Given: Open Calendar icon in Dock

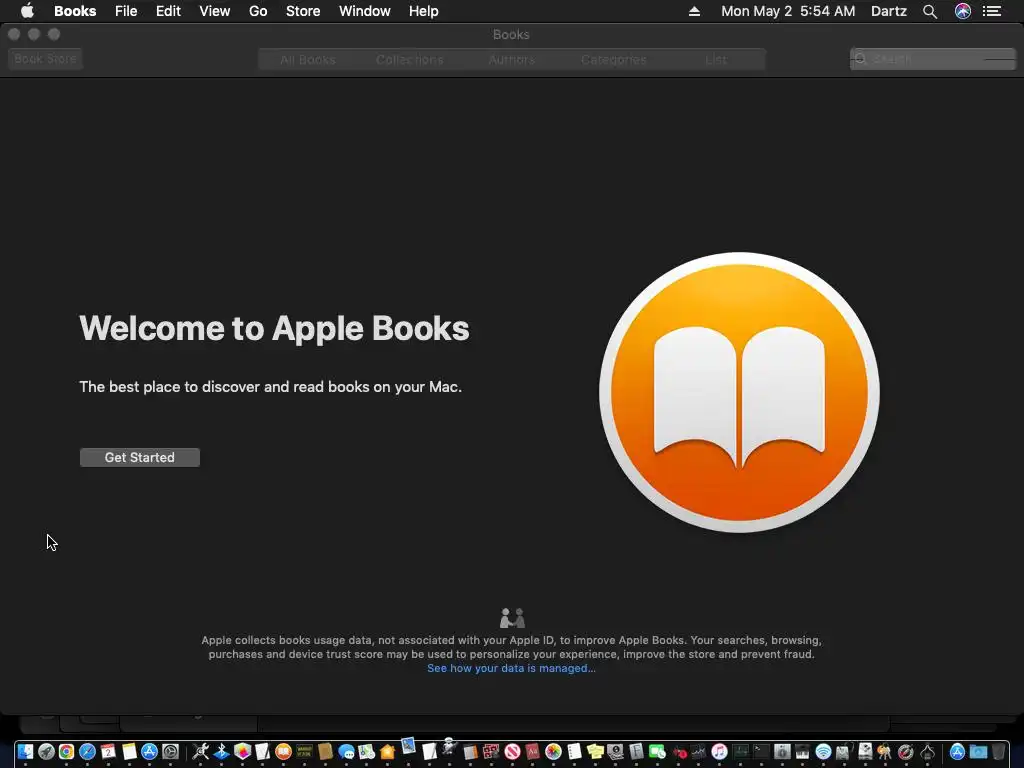Looking at the screenshot, I should coord(108,752).
